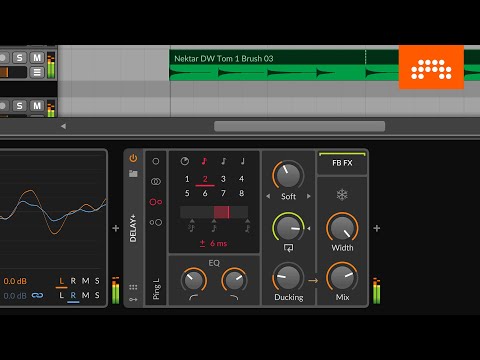Choose the quarter-note time unit
The image size is (480, 360).
pos(242,161)
